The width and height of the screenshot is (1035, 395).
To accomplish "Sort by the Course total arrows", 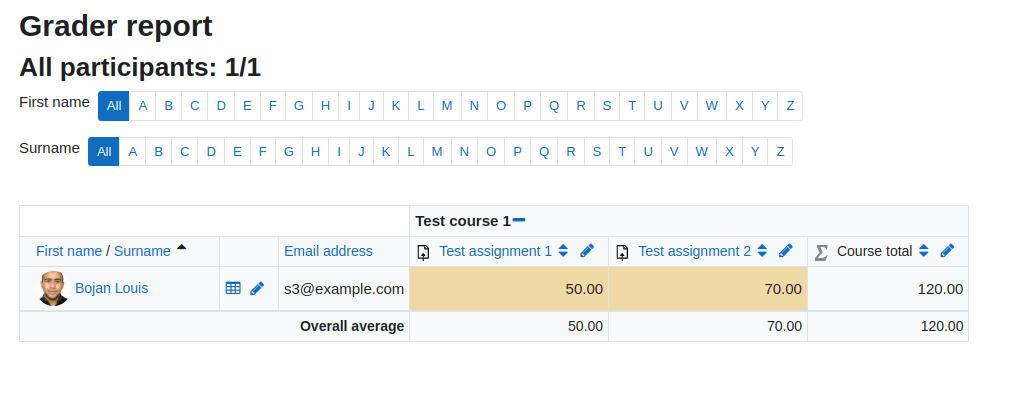I will click(924, 251).
